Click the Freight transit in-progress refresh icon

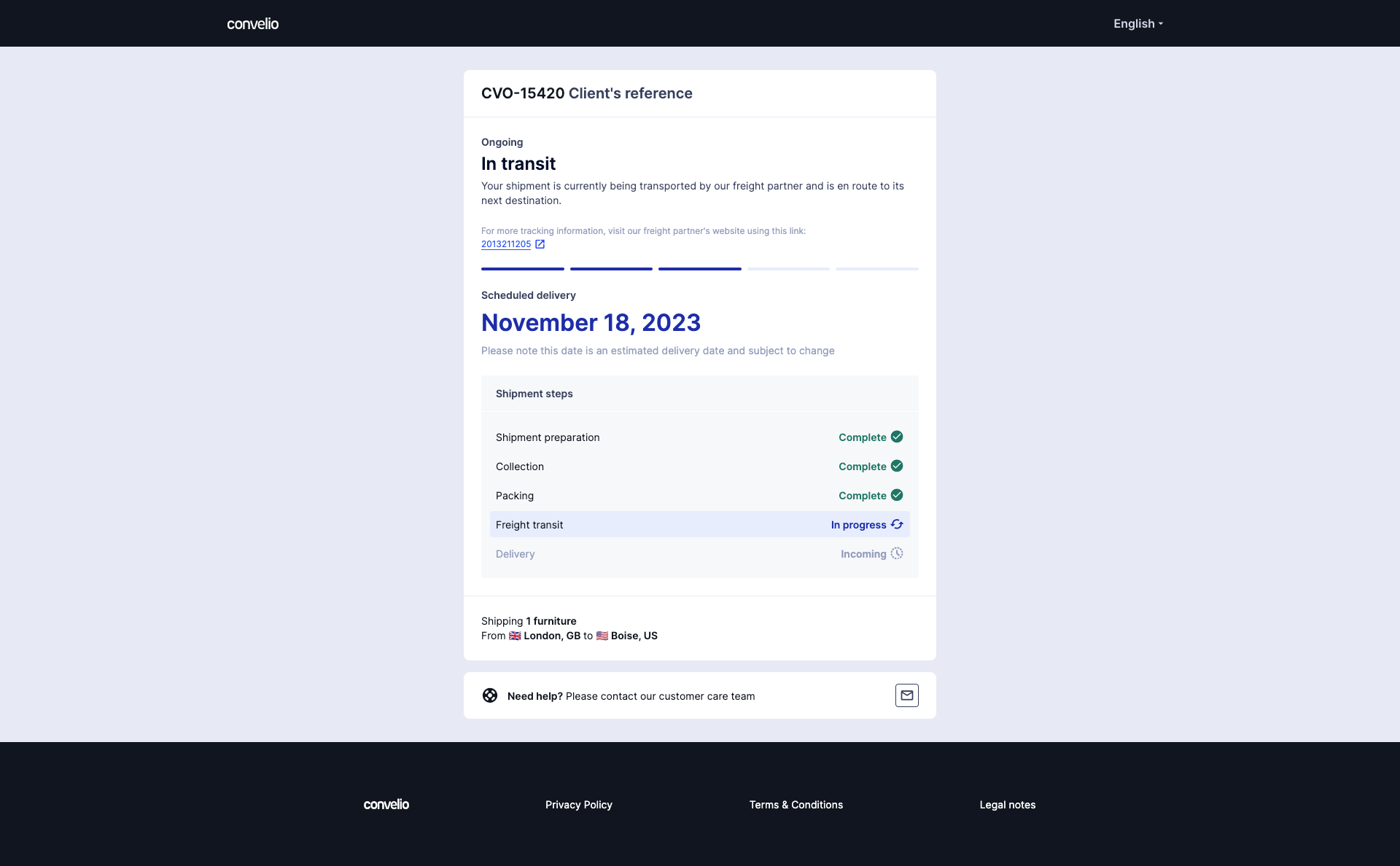coord(897,524)
